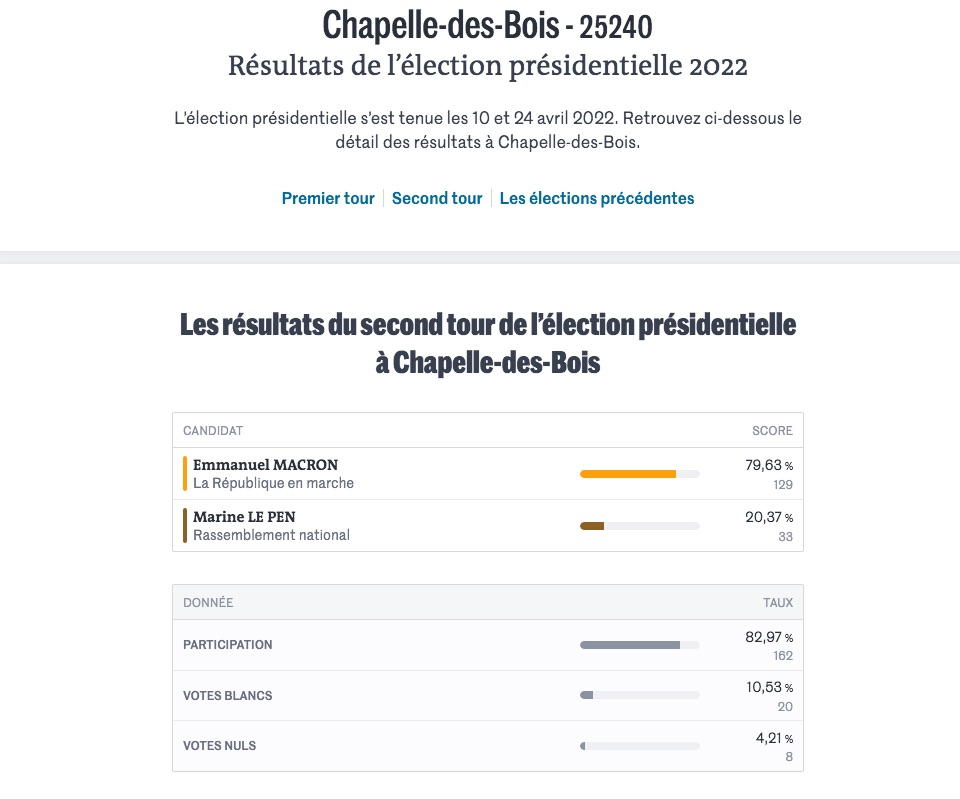Viewport: 960px width, 799px height.
Task: Select the orange color marker beside Macron
Action: click(185, 473)
